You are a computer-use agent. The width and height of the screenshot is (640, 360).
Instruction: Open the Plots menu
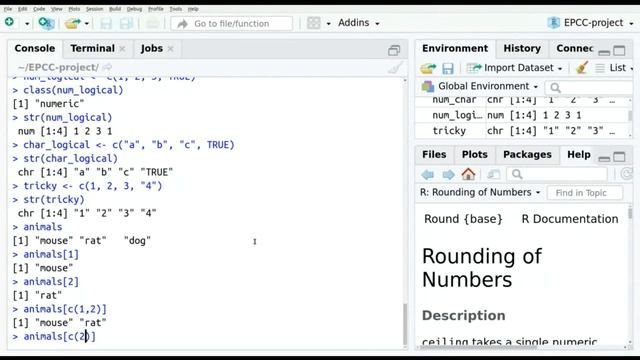point(74,9)
